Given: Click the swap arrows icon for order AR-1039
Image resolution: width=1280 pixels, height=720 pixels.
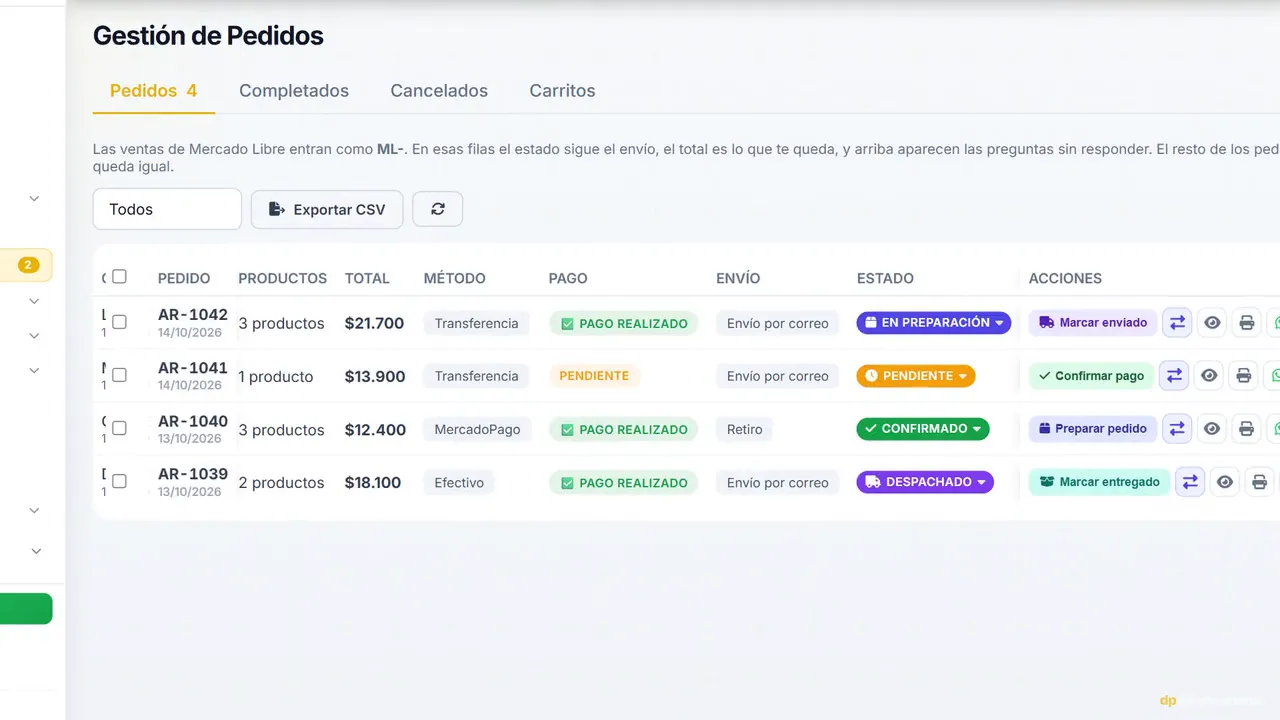Looking at the screenshot, I should click(1190, 482).
